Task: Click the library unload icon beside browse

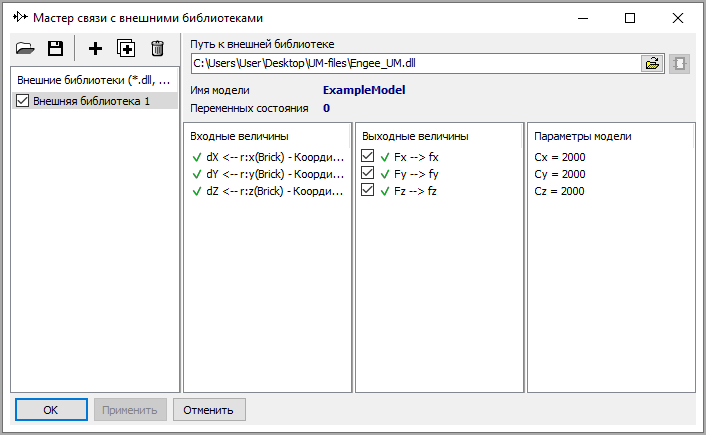Action: coord(680,63)
